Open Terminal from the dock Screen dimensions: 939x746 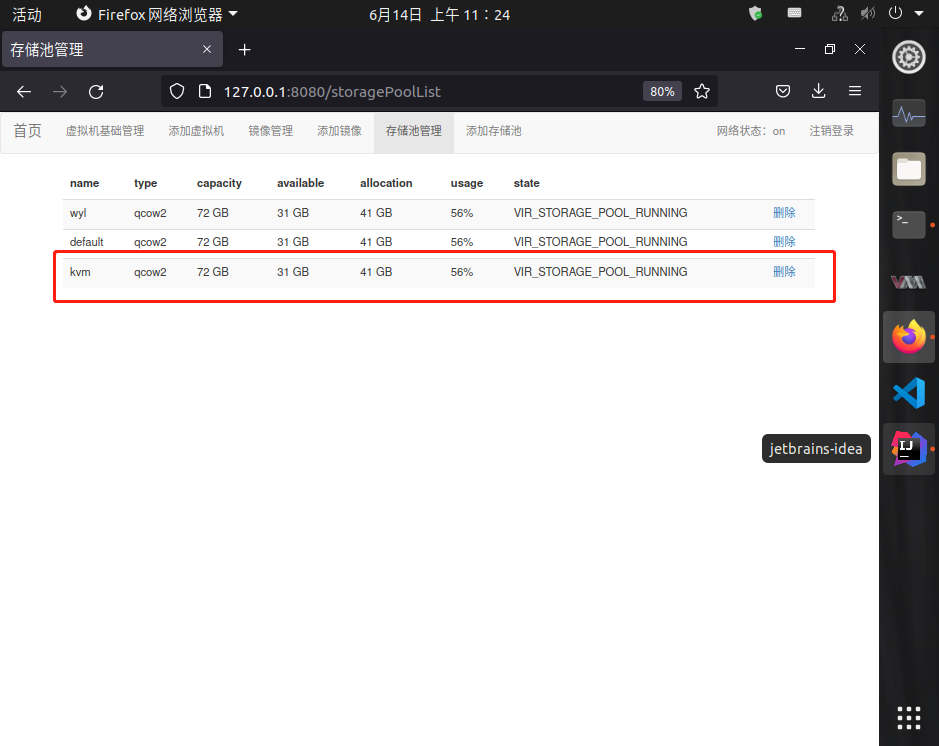pos(908,225)
